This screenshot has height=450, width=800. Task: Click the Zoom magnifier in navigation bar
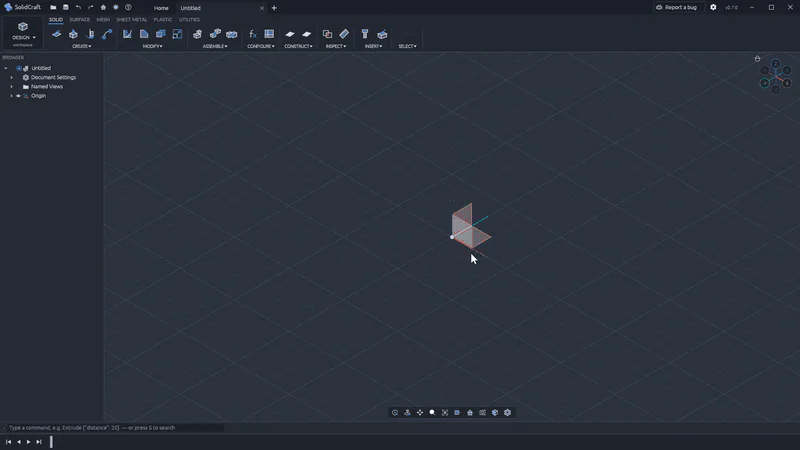432,412
